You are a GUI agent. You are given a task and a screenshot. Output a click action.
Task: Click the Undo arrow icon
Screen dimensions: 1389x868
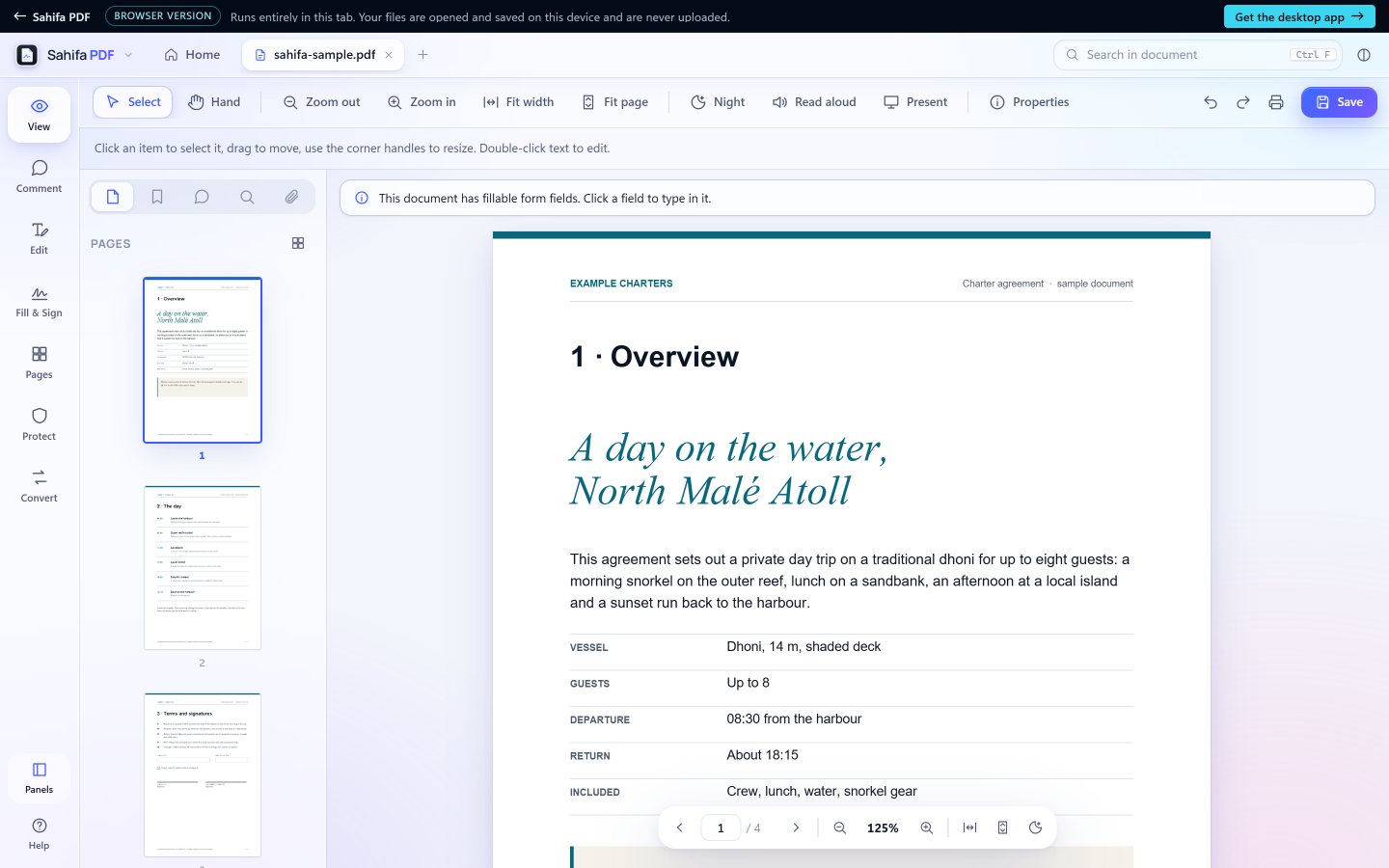tap(1211, 102)
